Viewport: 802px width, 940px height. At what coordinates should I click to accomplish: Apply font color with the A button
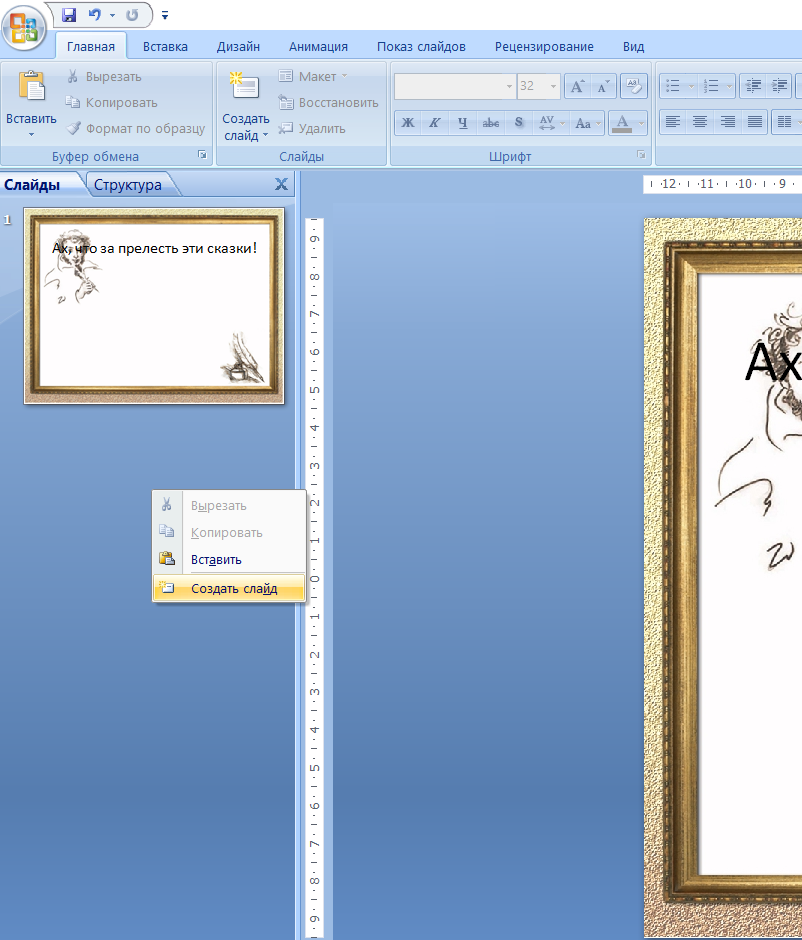click(622, 123)
